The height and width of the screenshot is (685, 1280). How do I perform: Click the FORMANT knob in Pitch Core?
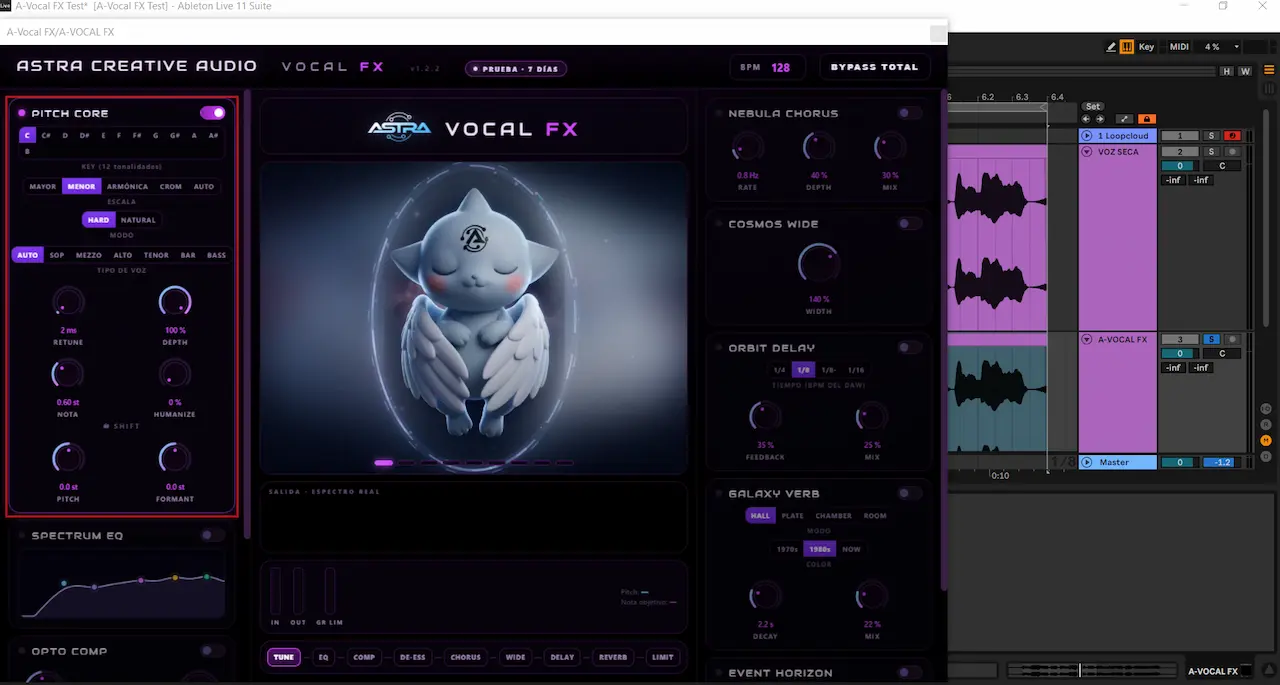pyautogui.click(x=175, y=458)
